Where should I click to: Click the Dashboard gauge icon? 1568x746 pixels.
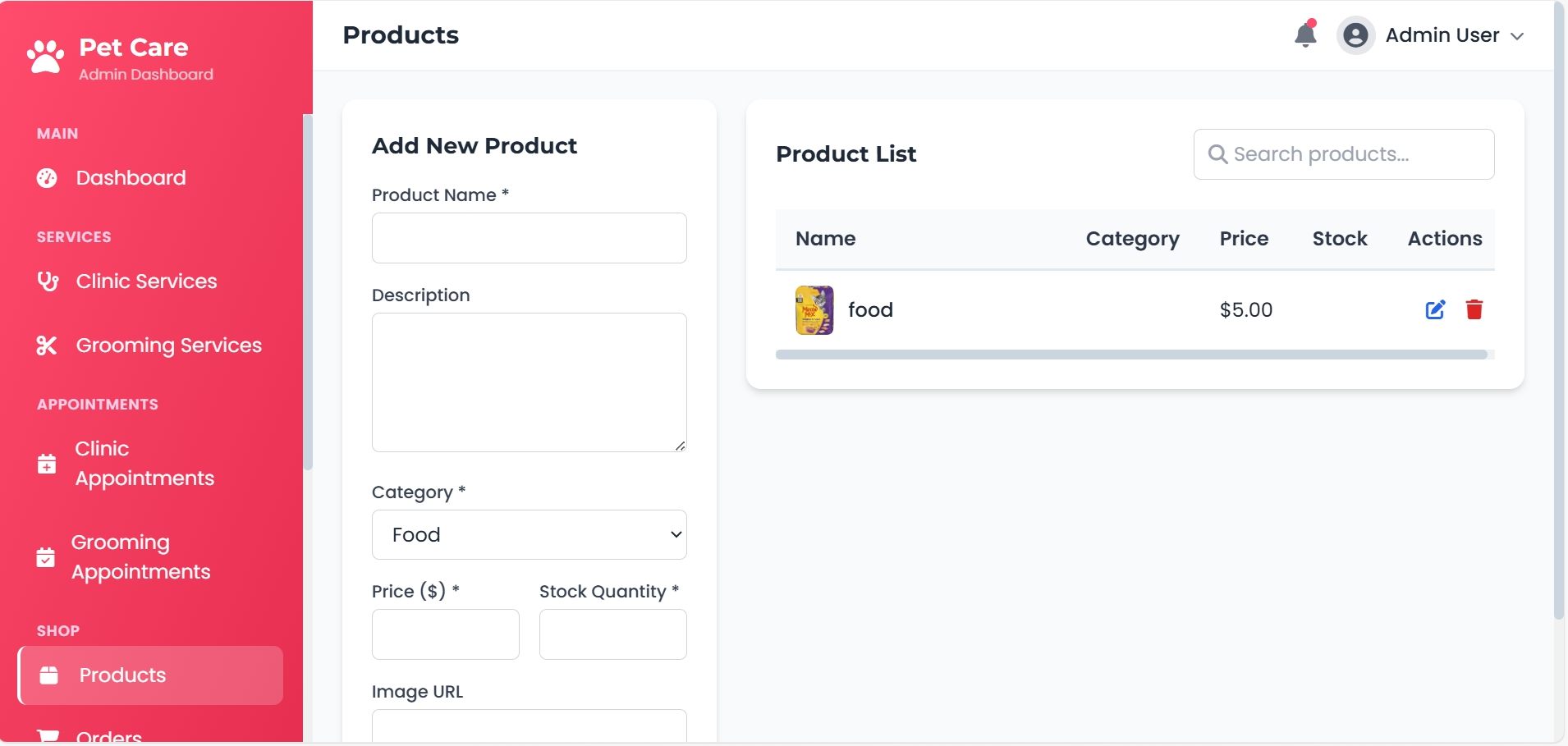[47, 178]
